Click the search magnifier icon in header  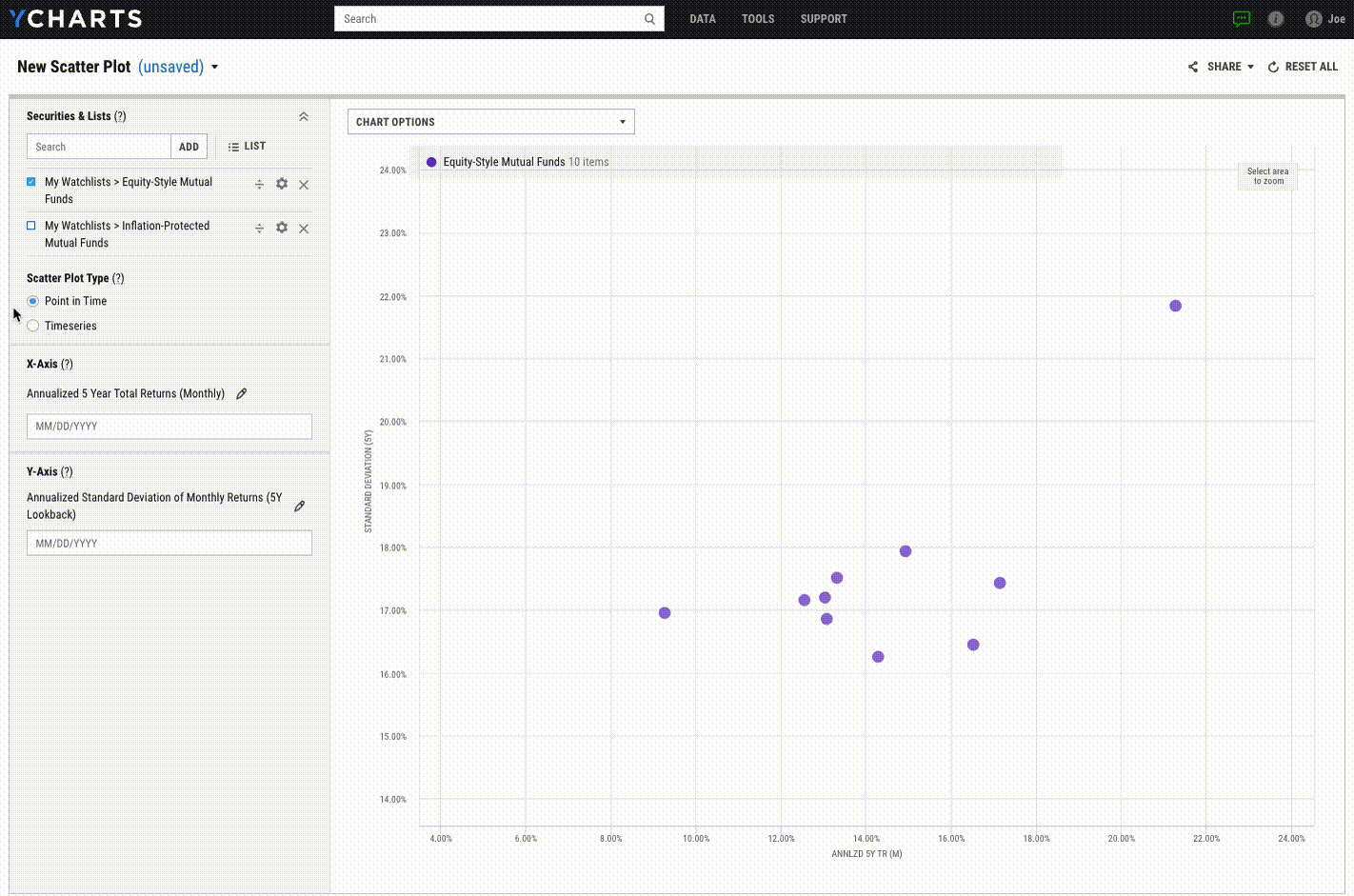click(x=649, y=19)
